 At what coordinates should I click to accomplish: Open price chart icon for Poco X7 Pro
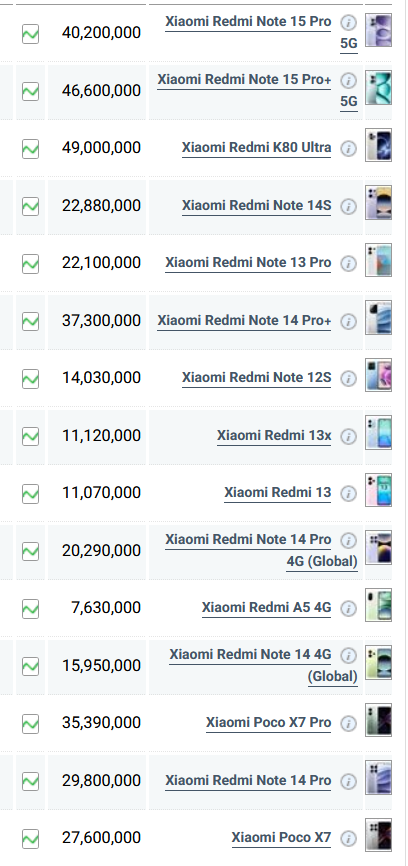30,724
